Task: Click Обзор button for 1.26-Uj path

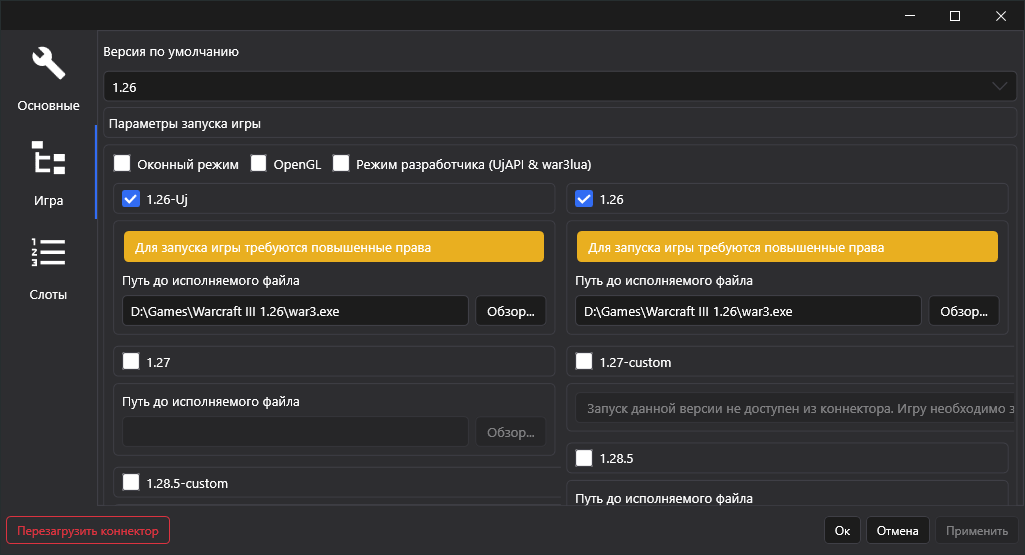Action: coord(510,311)
